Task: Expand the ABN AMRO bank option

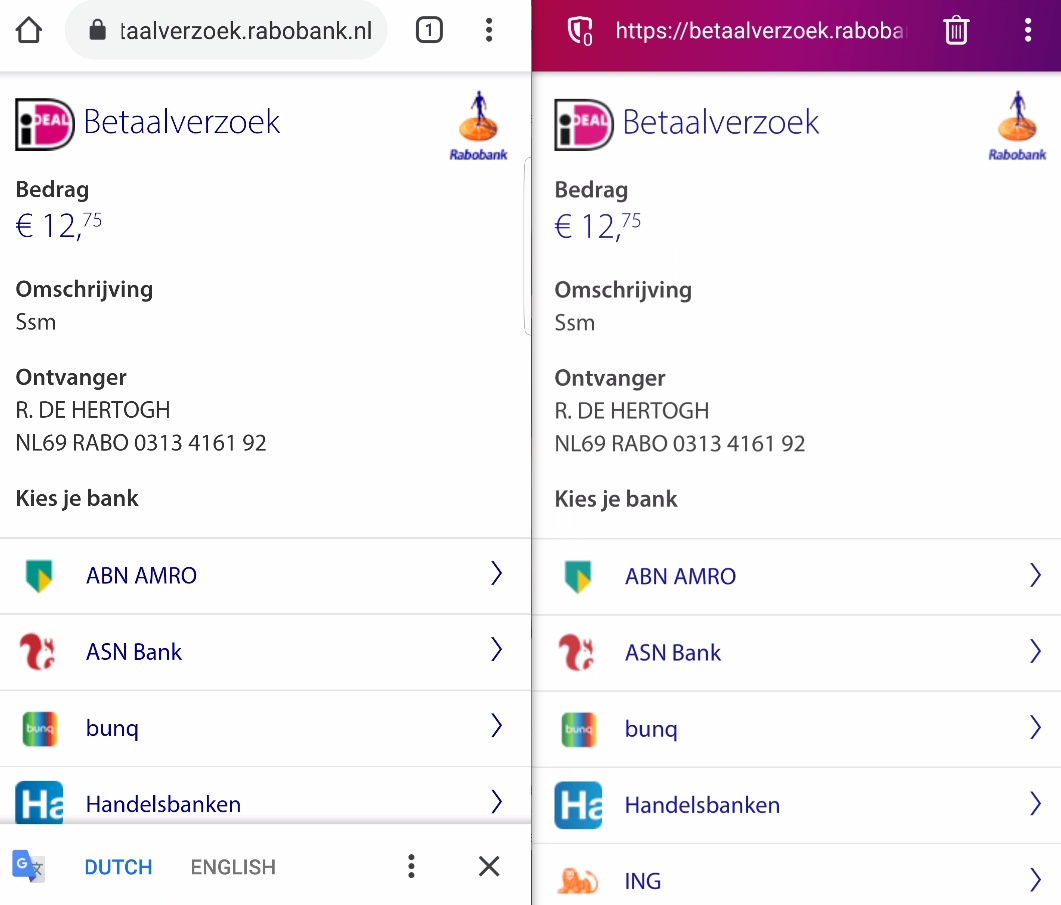Action: (x=496, y=574)
